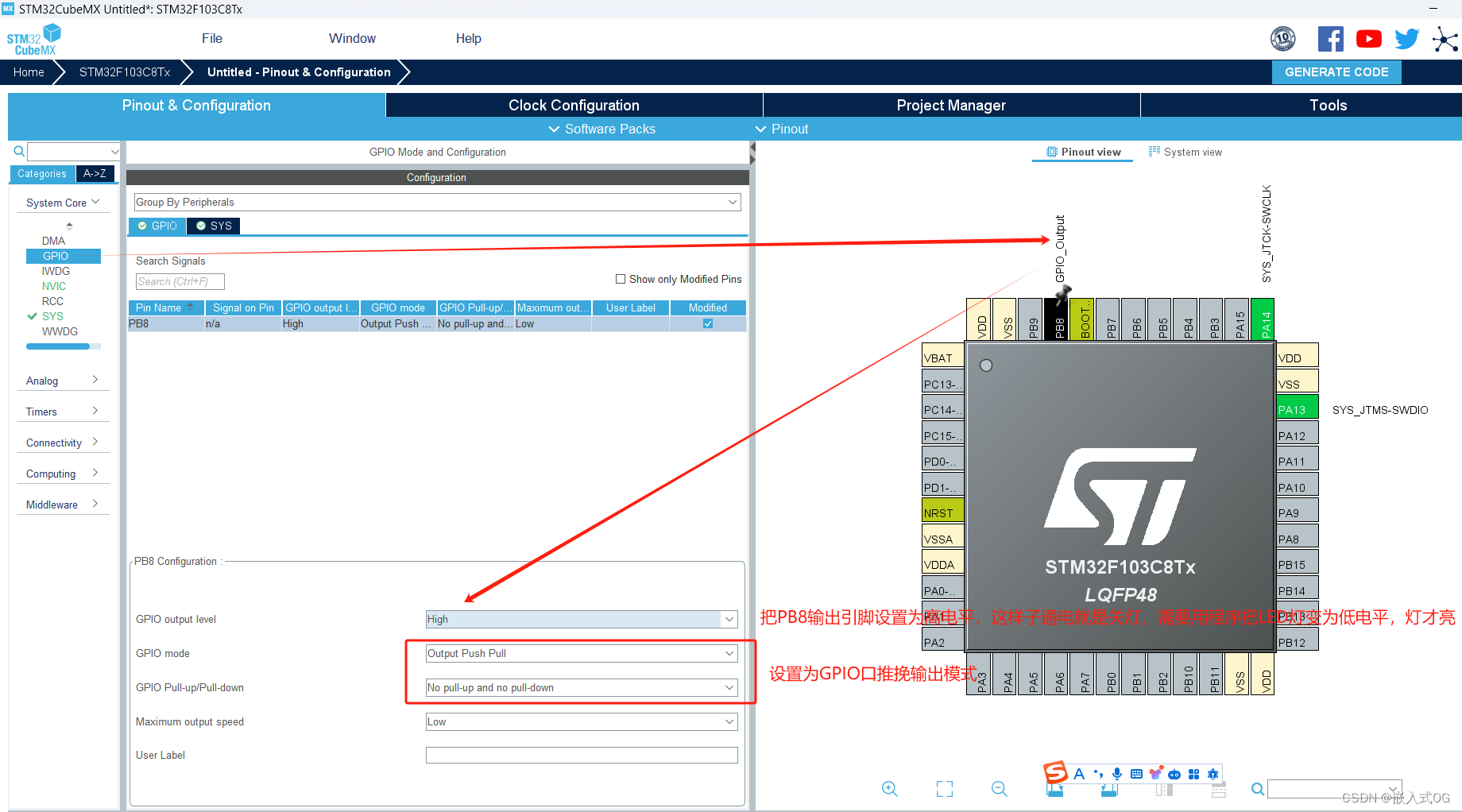Expand the Computing category
Image resolution: width=1462 pixels, height=812 pixels.
point(63,474)
